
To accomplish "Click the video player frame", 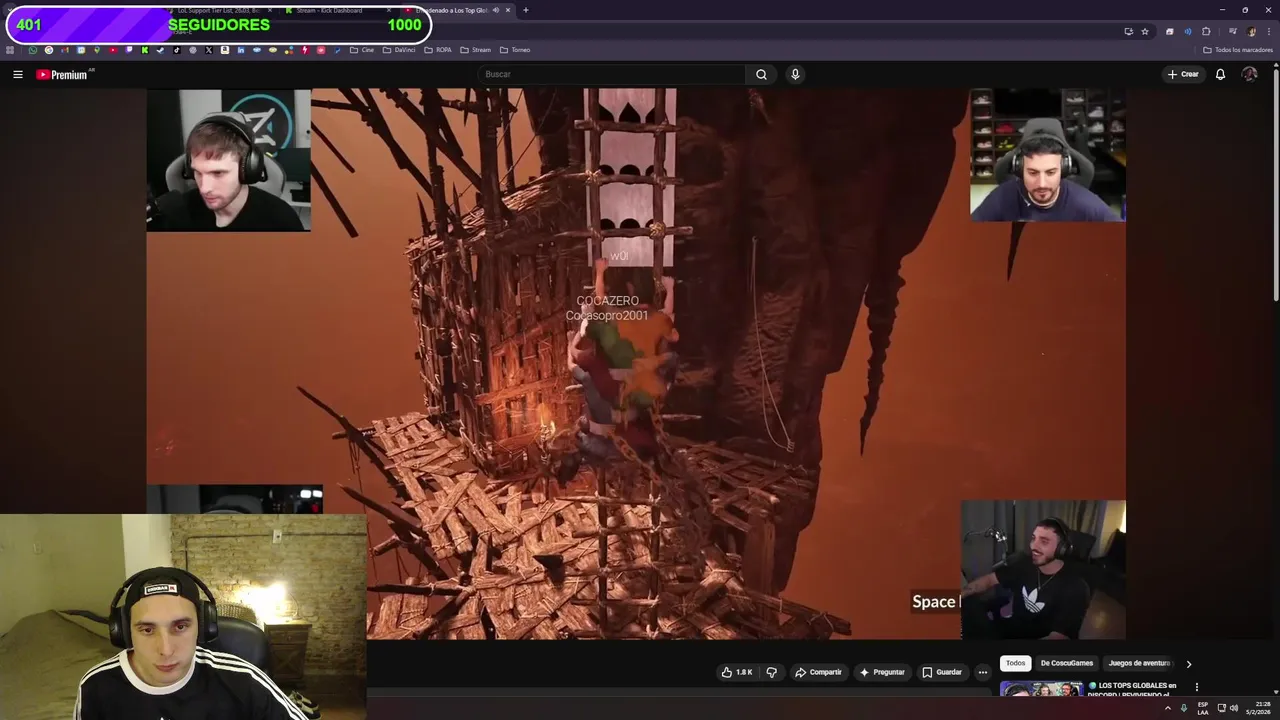I will click(x=636, y=363).
